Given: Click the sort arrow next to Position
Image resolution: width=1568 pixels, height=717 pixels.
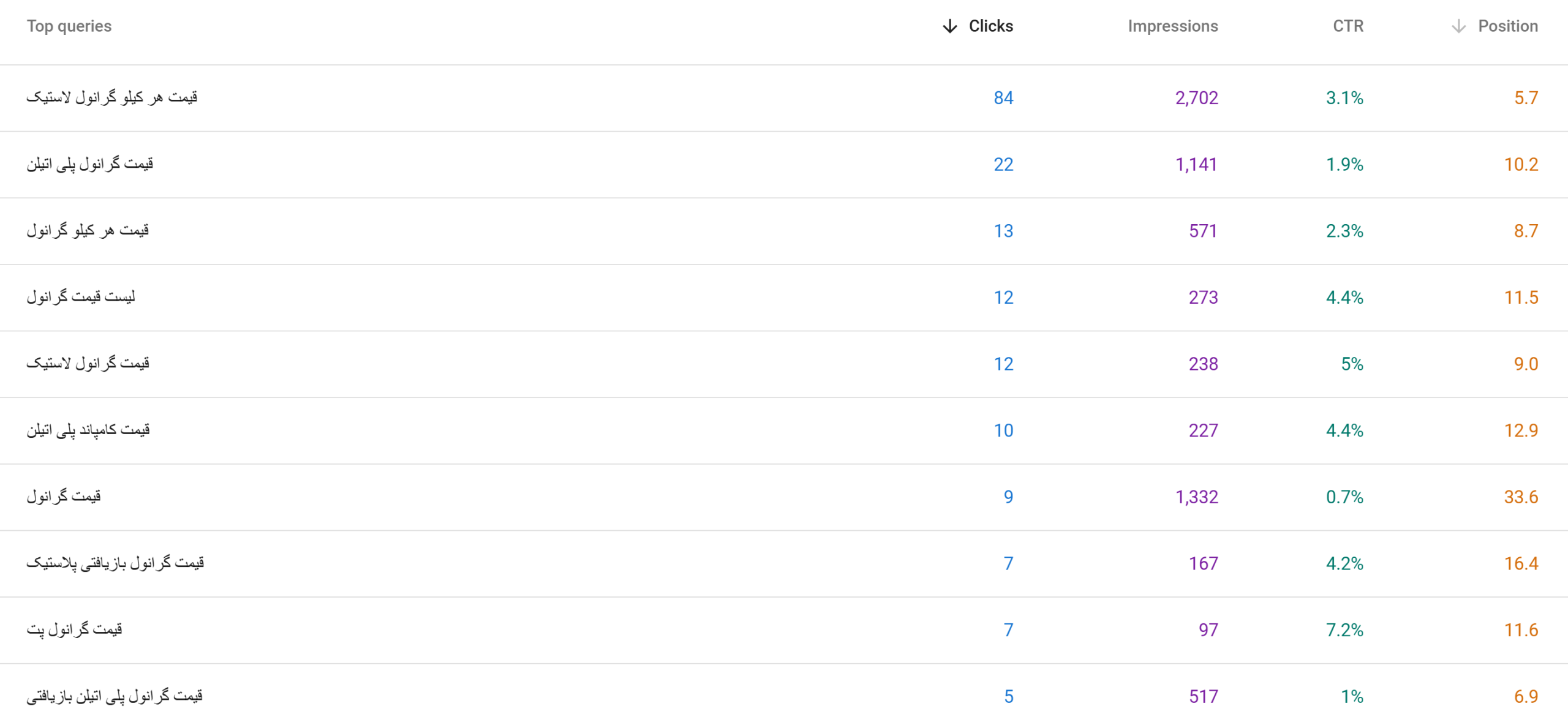Looking at the screenshot, I should point(1458,26).
